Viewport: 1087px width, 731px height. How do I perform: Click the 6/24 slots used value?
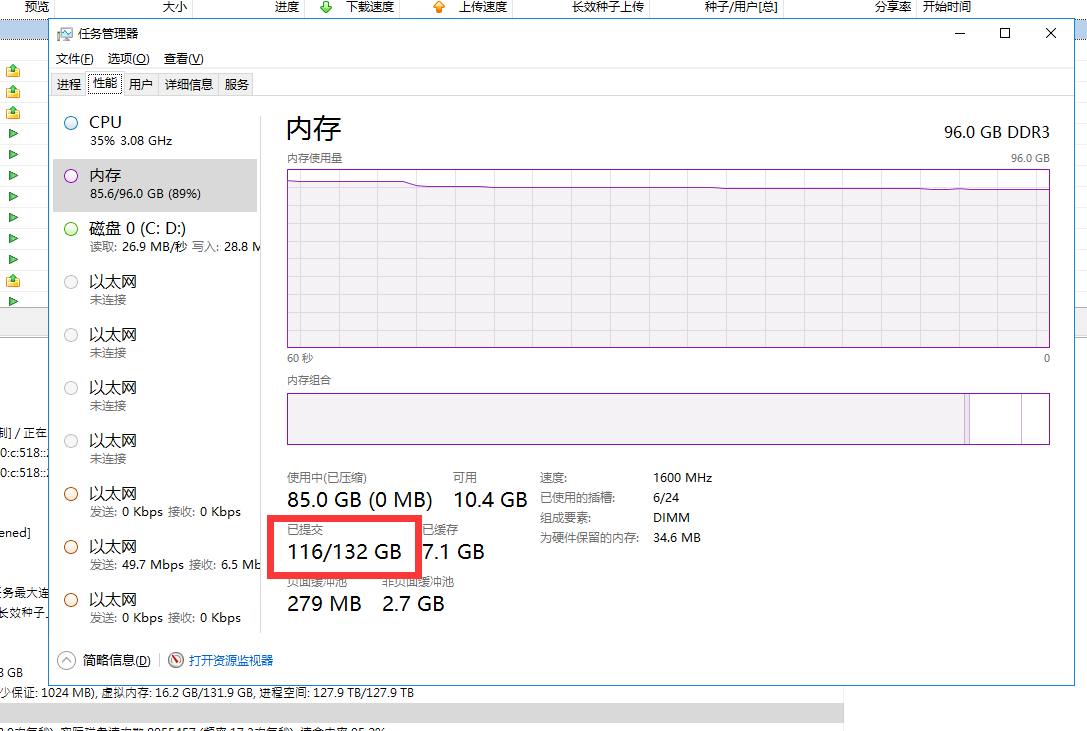point(666,498)
